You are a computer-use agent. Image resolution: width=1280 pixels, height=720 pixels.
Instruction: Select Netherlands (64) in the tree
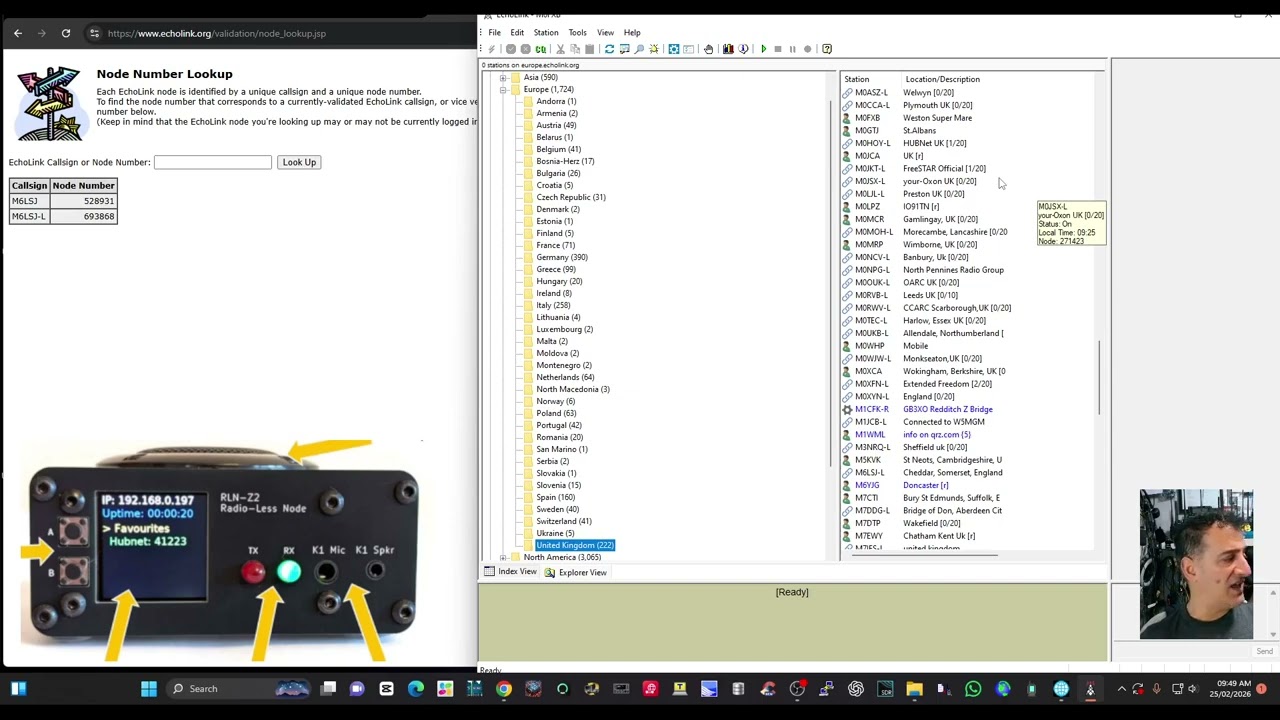pyautogui.click(x=565, y=377)
